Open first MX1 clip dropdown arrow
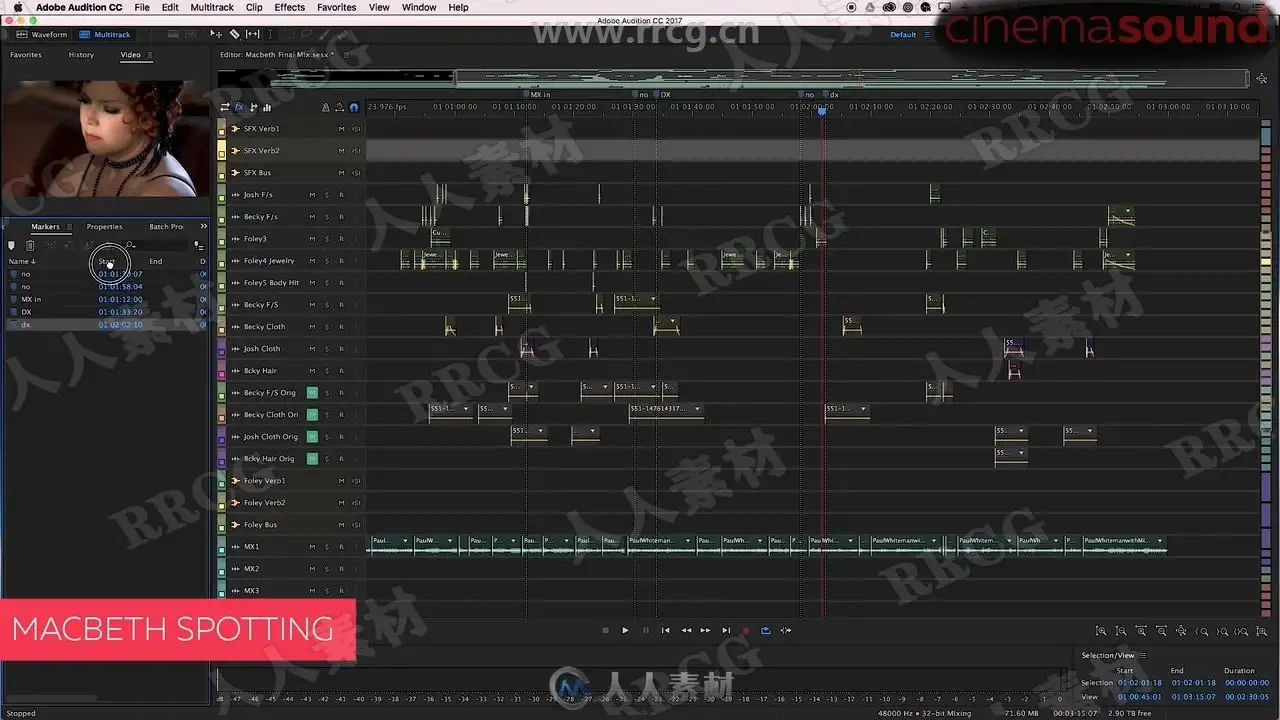This screenshot has width=1280, height=720. coord(405,541)
